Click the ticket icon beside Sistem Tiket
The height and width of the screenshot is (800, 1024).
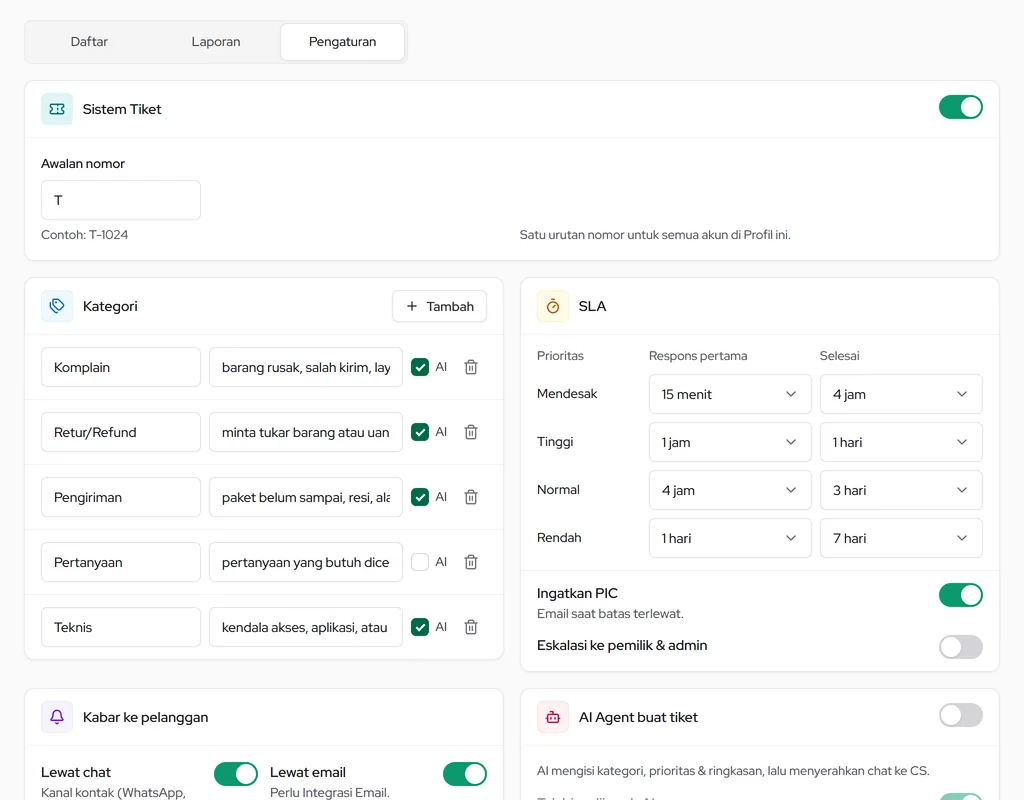click(x=57, y=109)
